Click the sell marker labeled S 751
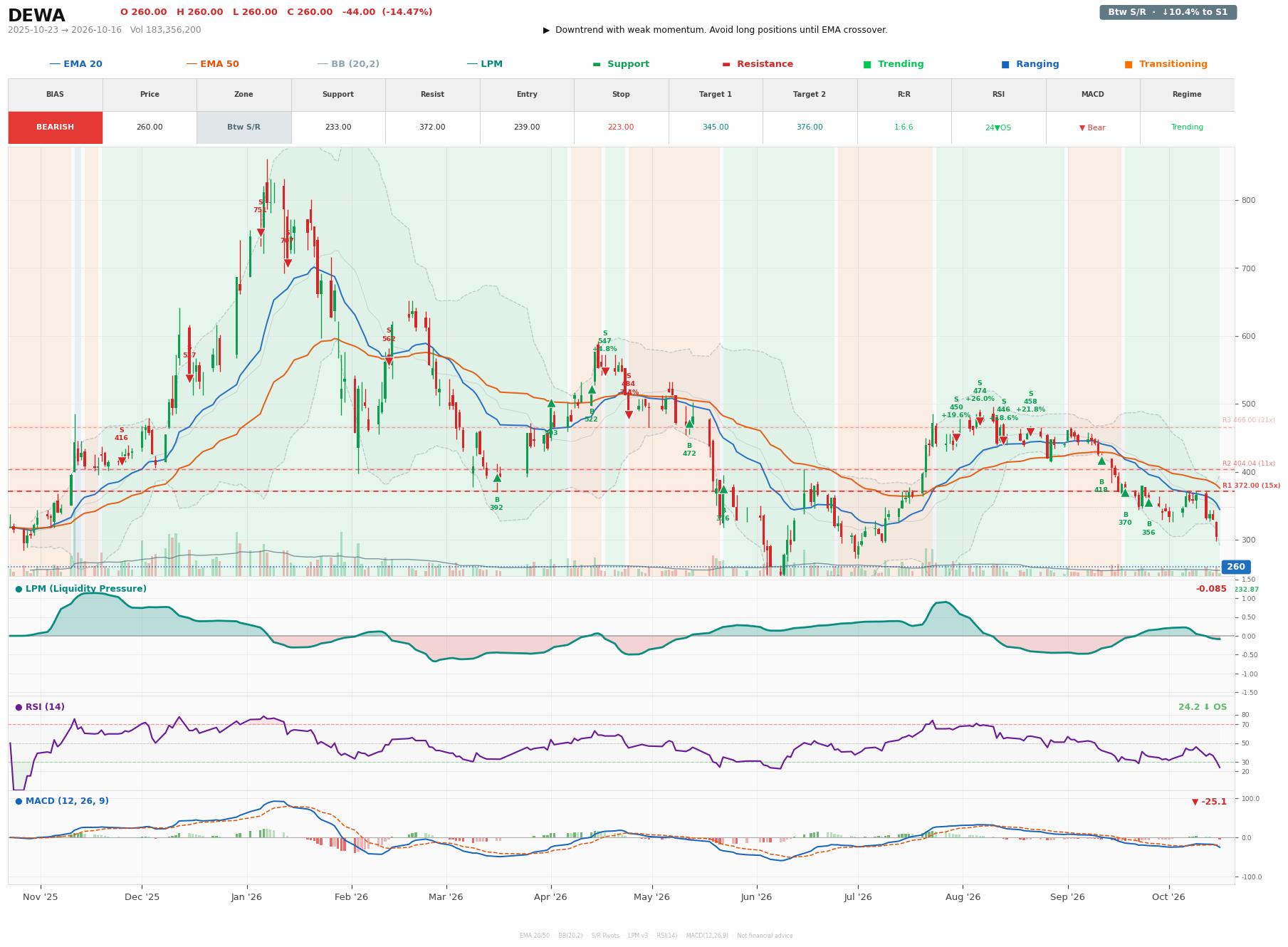 pos(261,232)
